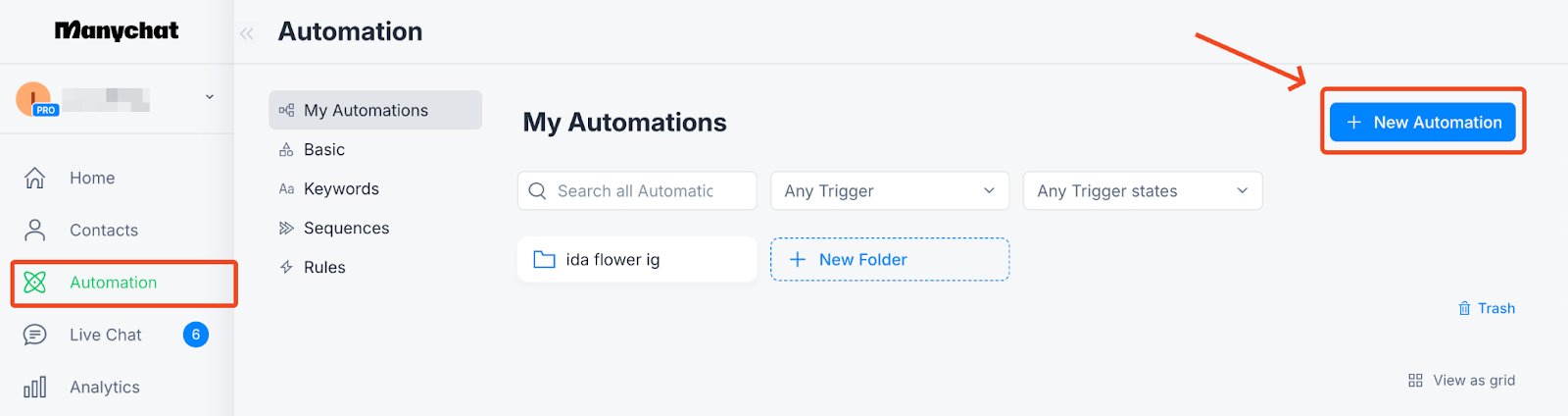Click the ida flower ig folder icon
Screen dimensions: 1568x416
544,260
